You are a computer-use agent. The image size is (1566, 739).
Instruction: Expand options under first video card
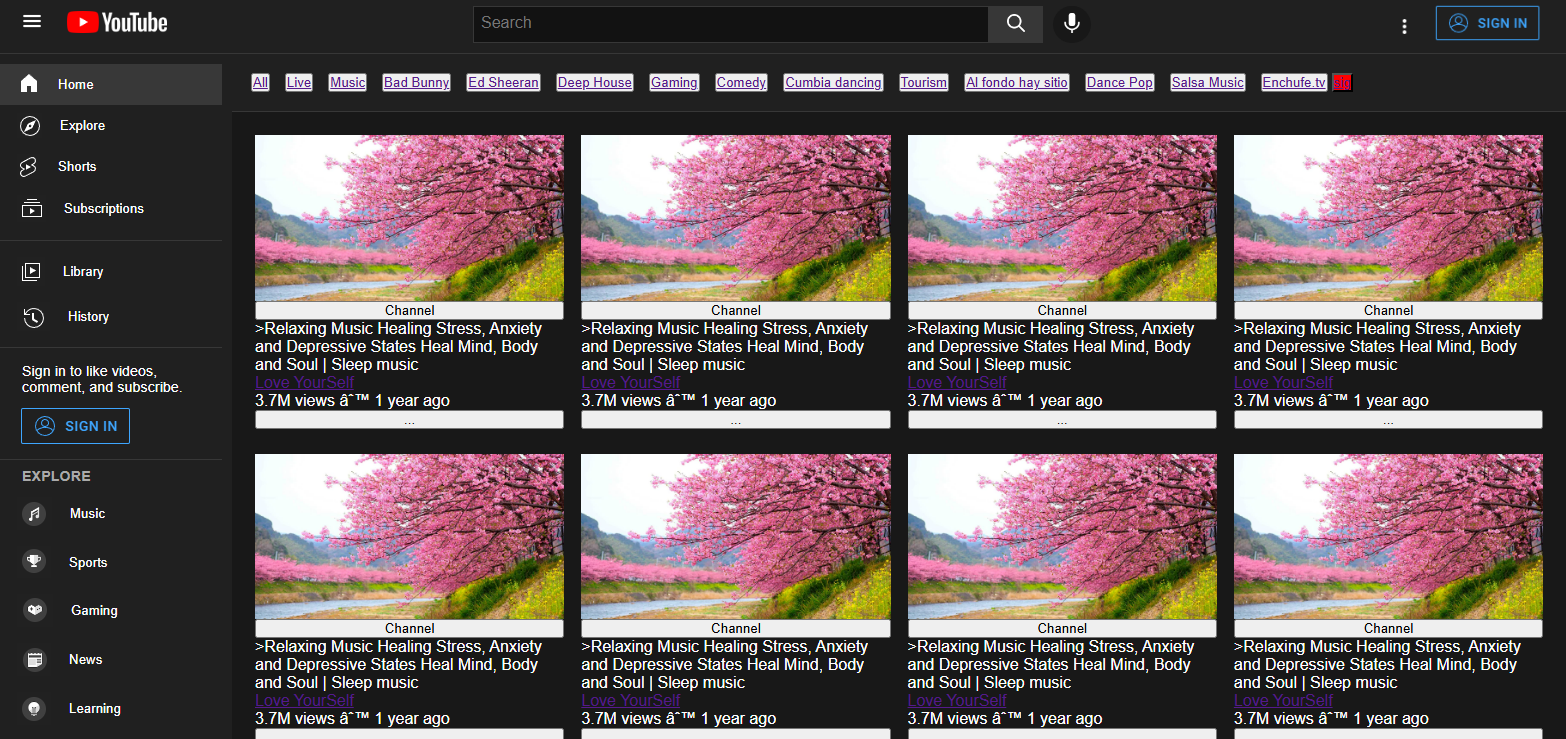(409, 420)
